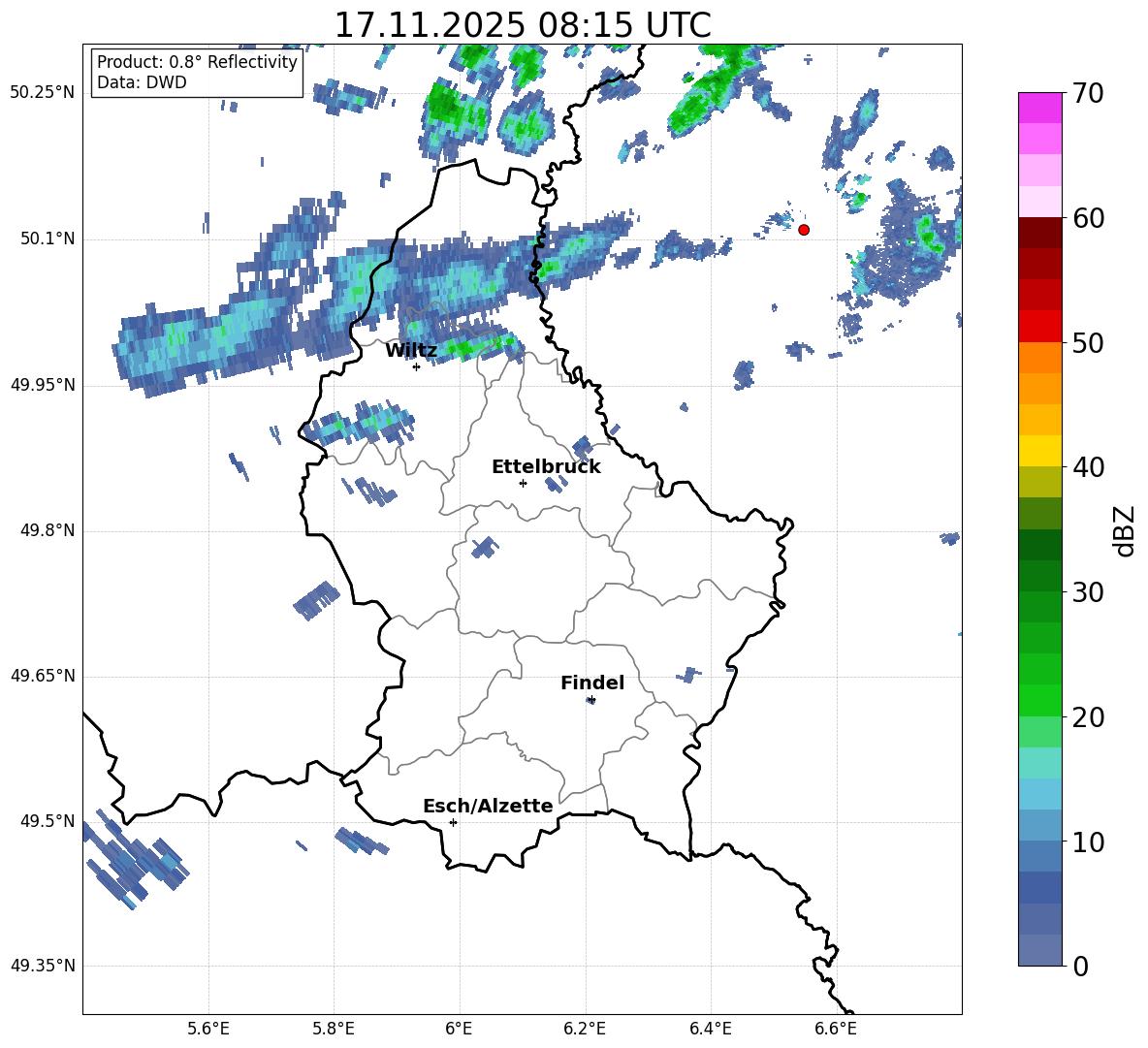
Task: Click the colorbar label 70
Action: [1088, 93]
